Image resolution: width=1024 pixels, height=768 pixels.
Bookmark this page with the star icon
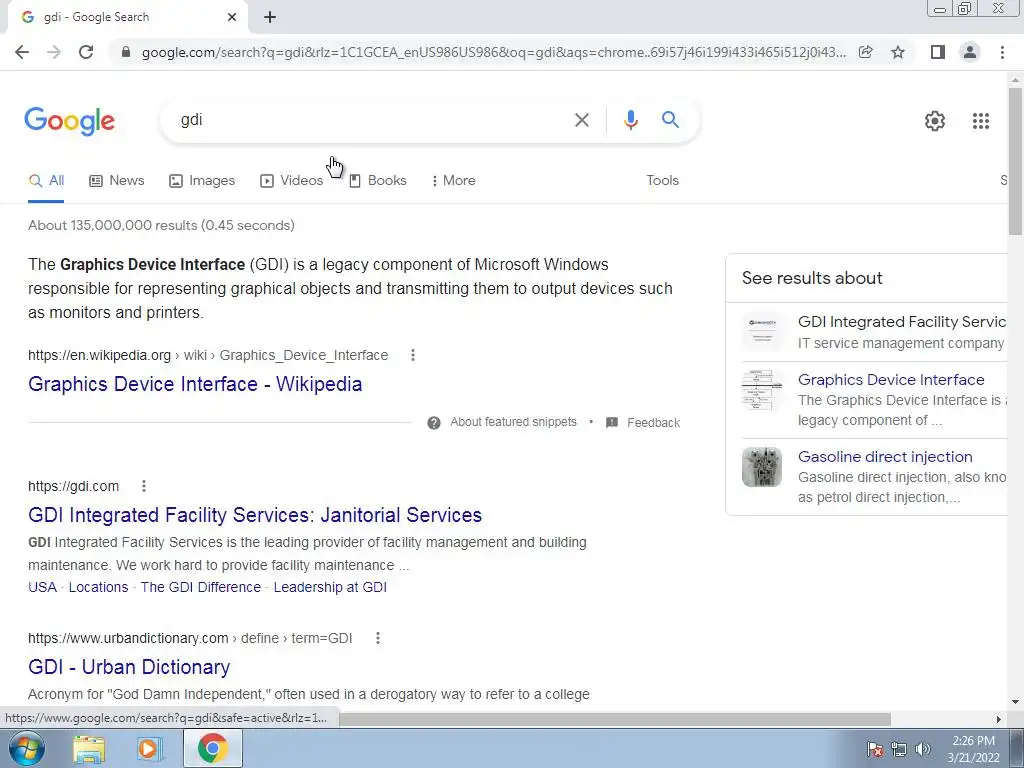[898, 52]
